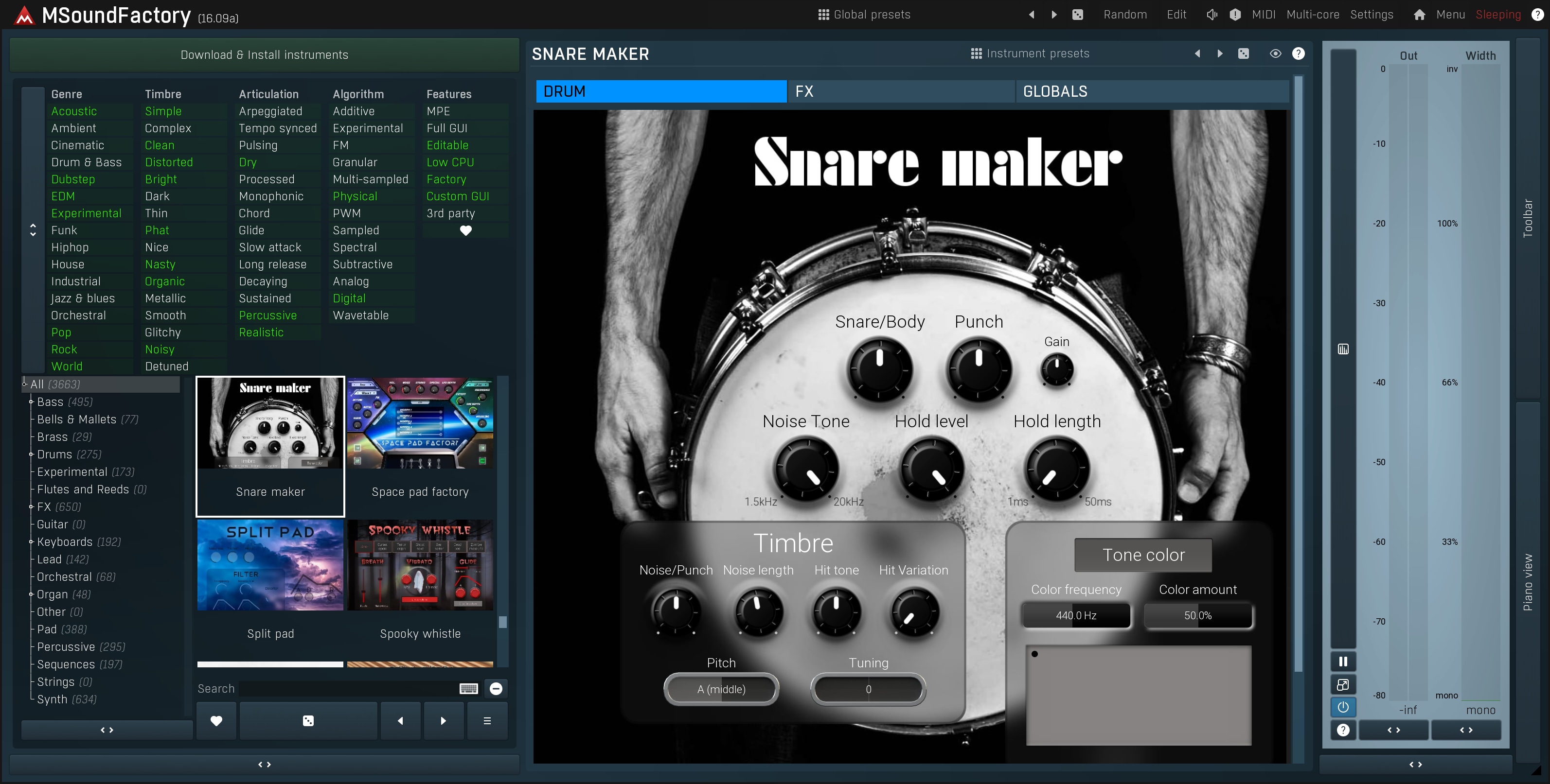Collapse the All category tree node
The height and width of the screenshot is (784, 1550).
click(x=25, y=383)
